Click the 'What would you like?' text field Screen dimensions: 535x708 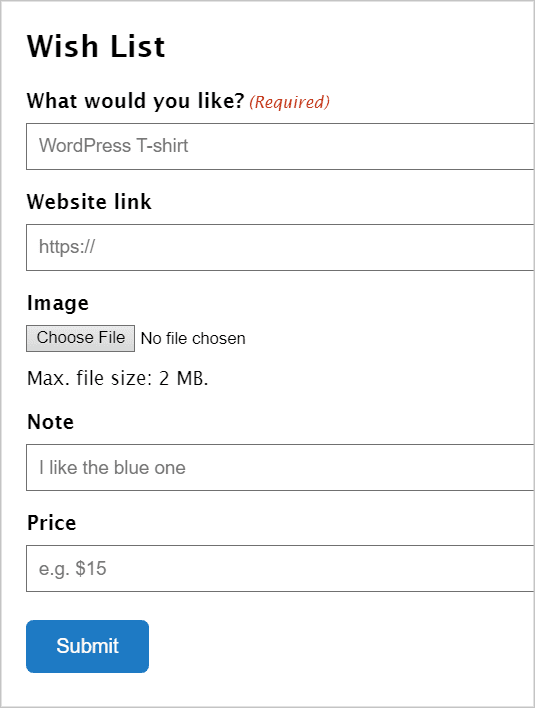coord(280,146)
